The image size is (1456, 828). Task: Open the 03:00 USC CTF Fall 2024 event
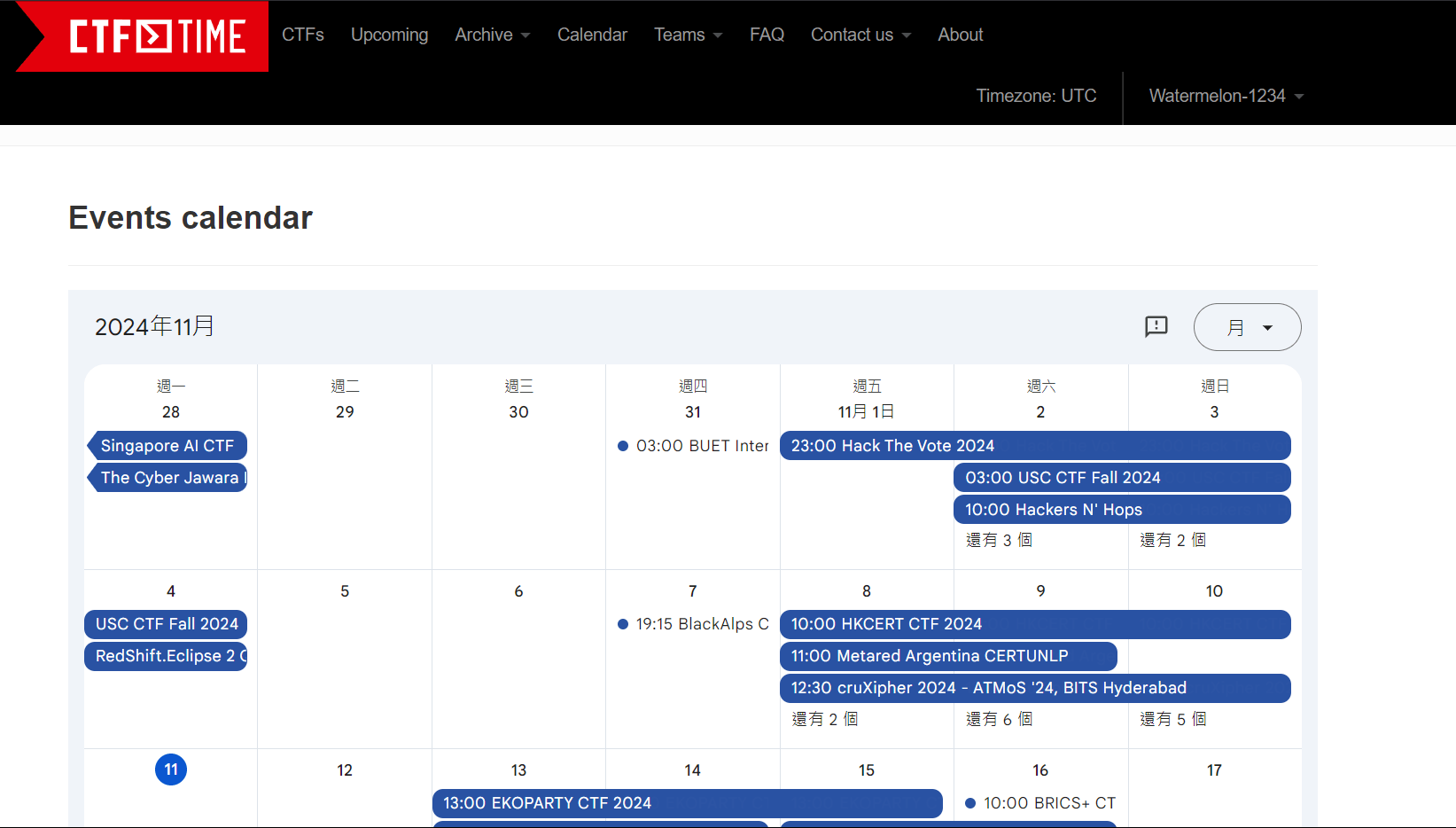pos(1122,478)
